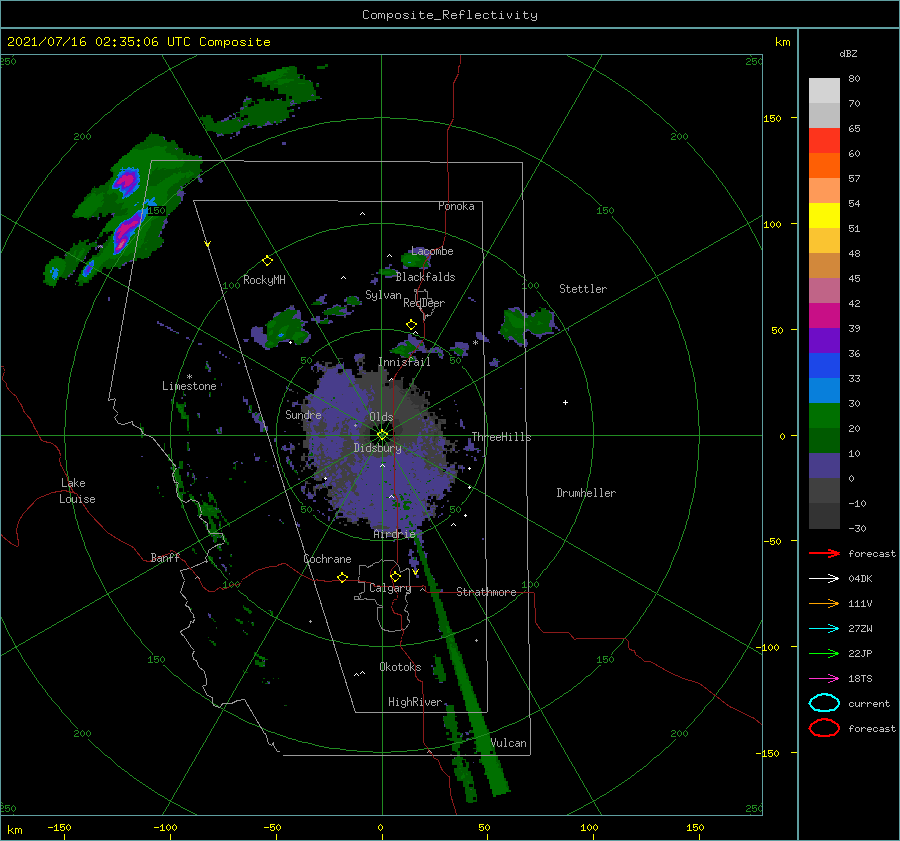Click the Vulcan label
Viewport: 900px width, 841px height.
pos(509,743)
